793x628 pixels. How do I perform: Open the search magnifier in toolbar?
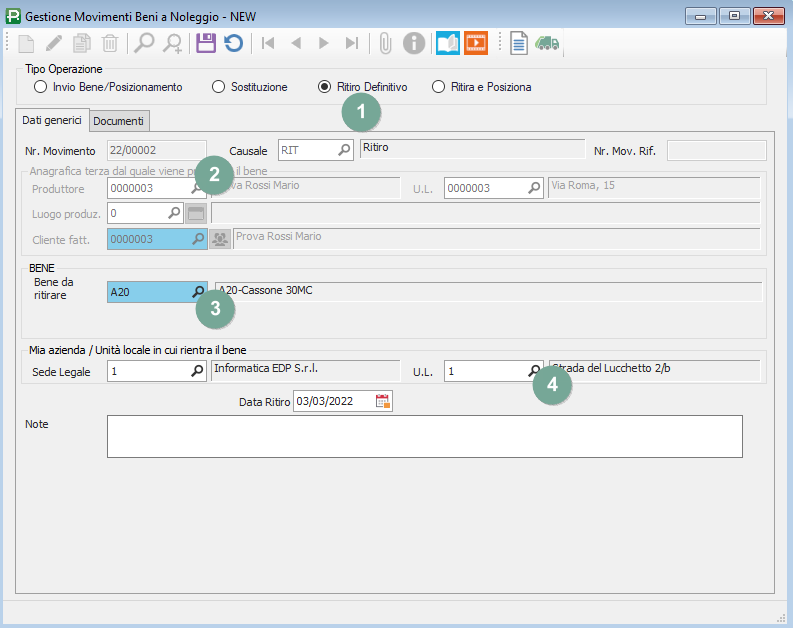145,43
